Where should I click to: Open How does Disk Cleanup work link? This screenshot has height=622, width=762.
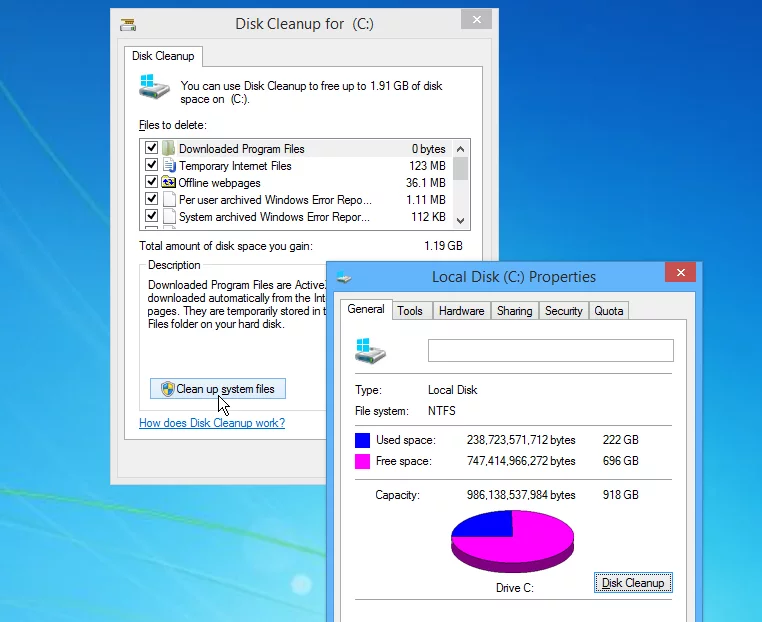(212, 423)
